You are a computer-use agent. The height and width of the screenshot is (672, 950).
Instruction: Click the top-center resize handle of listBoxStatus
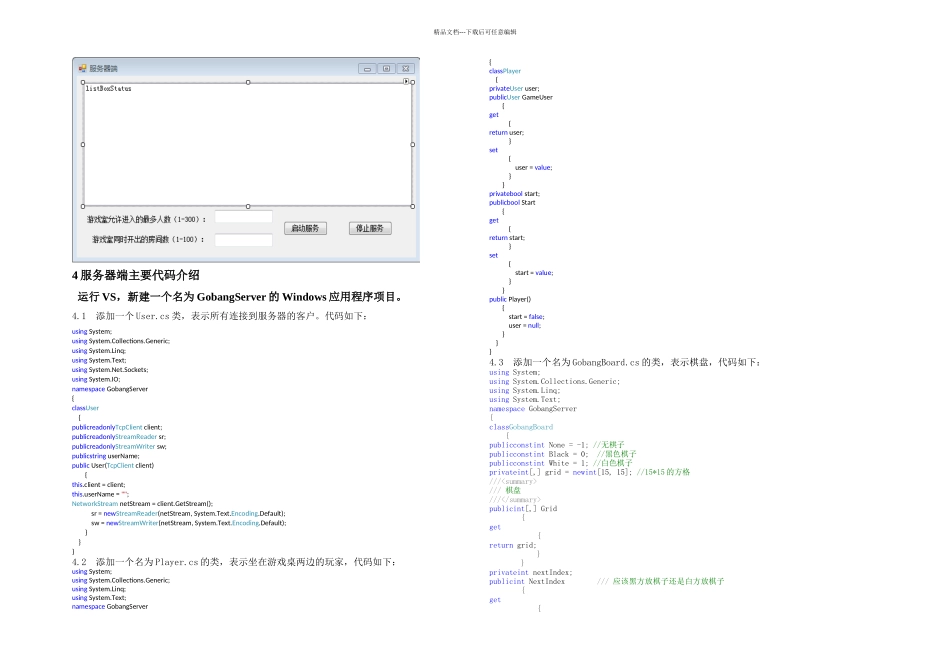point(247,82)
